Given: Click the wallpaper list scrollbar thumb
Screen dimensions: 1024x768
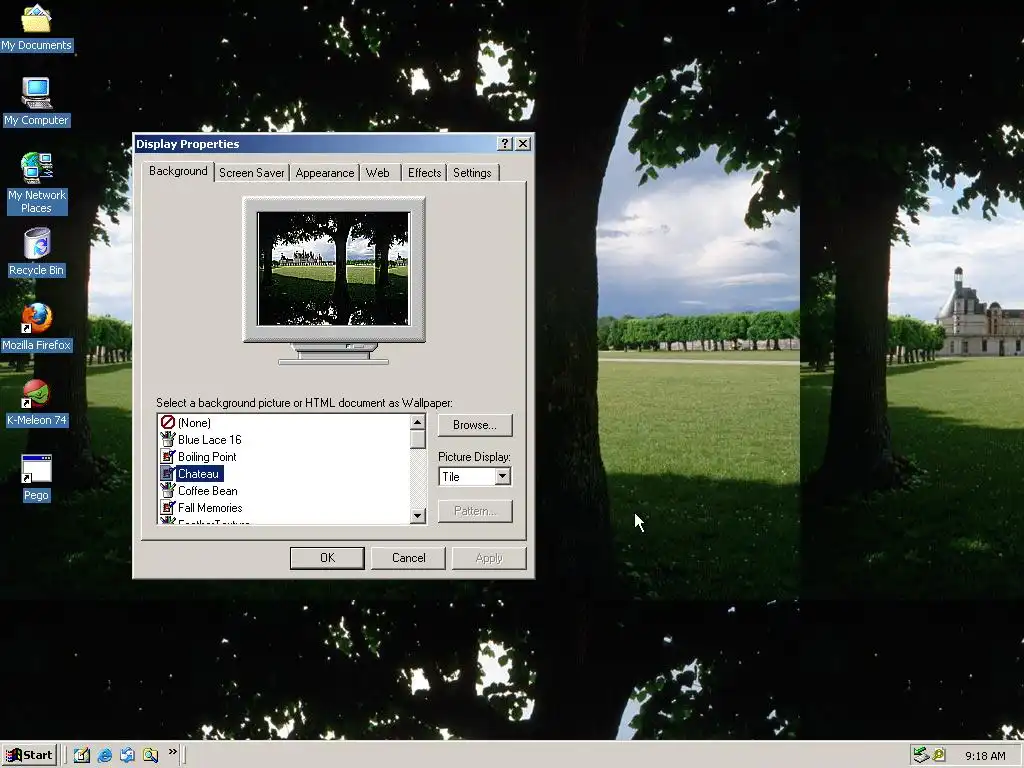Looking at the screenshot, I should (x=418, y=440).
